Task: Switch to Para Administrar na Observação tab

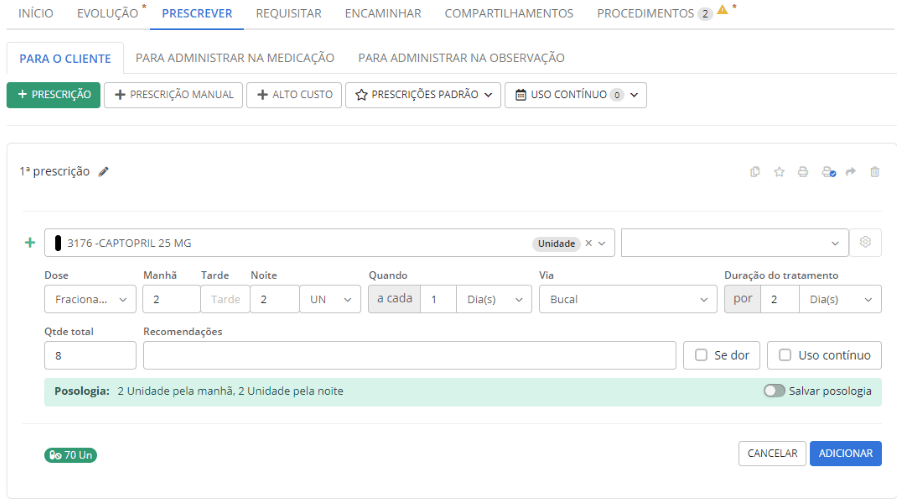Action: 461,58
